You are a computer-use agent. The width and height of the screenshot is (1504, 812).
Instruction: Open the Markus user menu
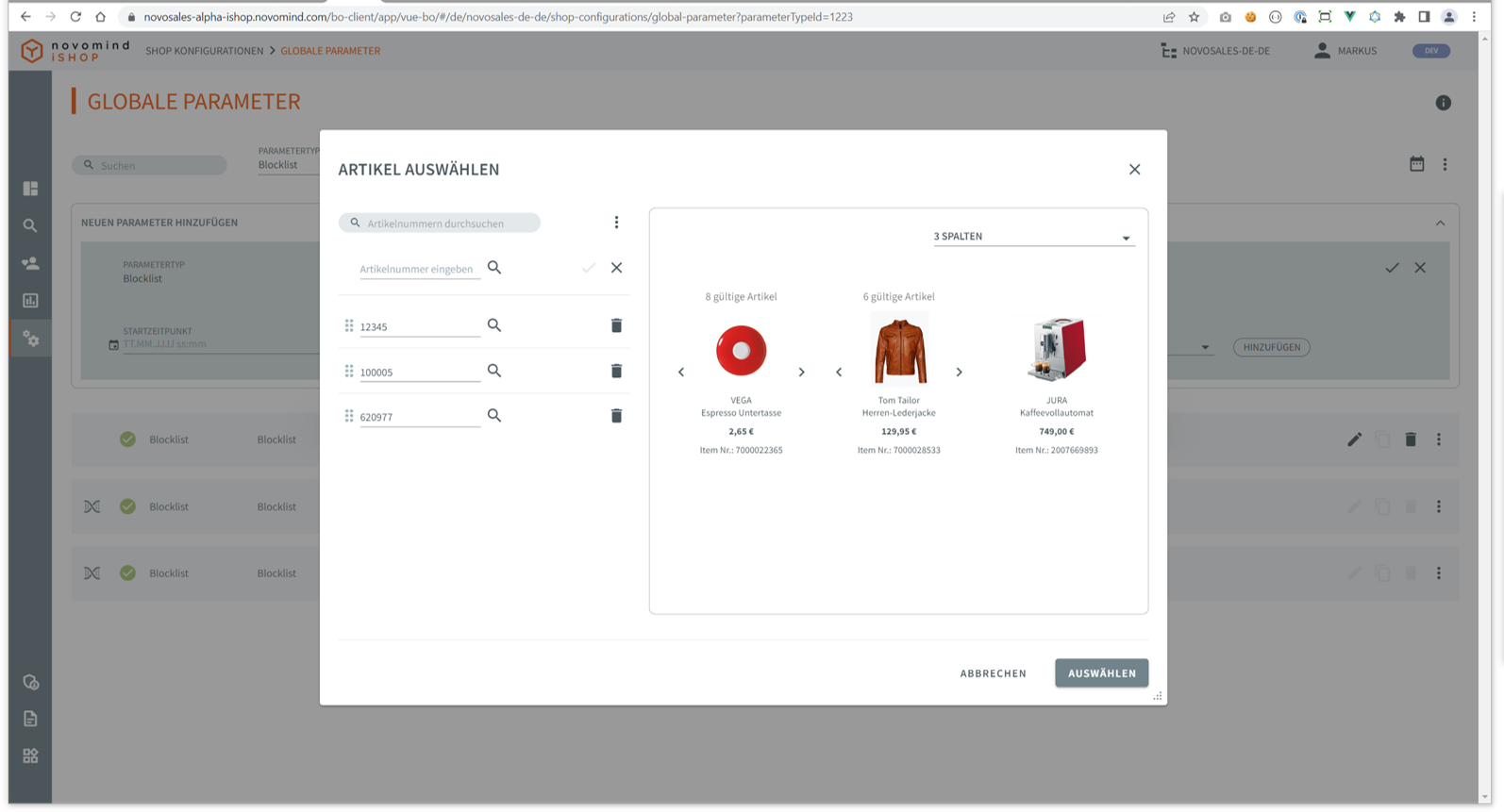pyautogui.click(x=1345, y=51)
